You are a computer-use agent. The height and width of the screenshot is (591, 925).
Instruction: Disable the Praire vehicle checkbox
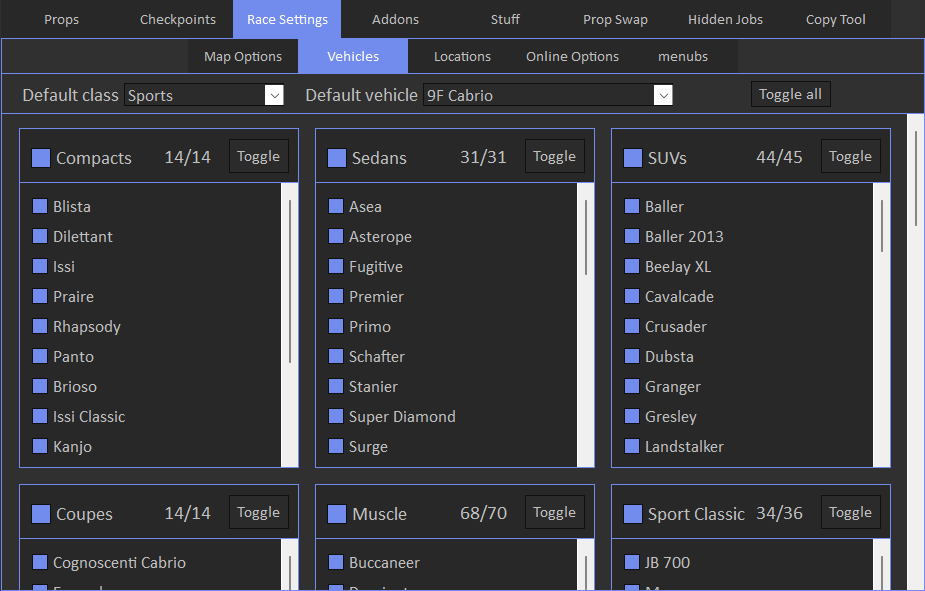[x=40, y=296]
